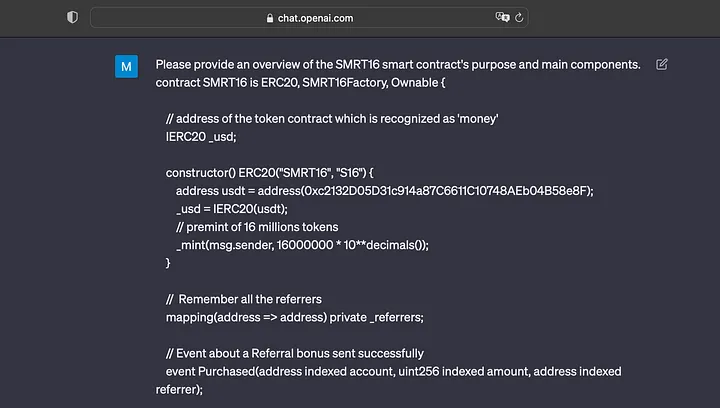The height and width of the screenshot is (408, 720).
Task: Click the _mint(msg.sender) statement
Action: pyautogui.click(x=302, y=245)
